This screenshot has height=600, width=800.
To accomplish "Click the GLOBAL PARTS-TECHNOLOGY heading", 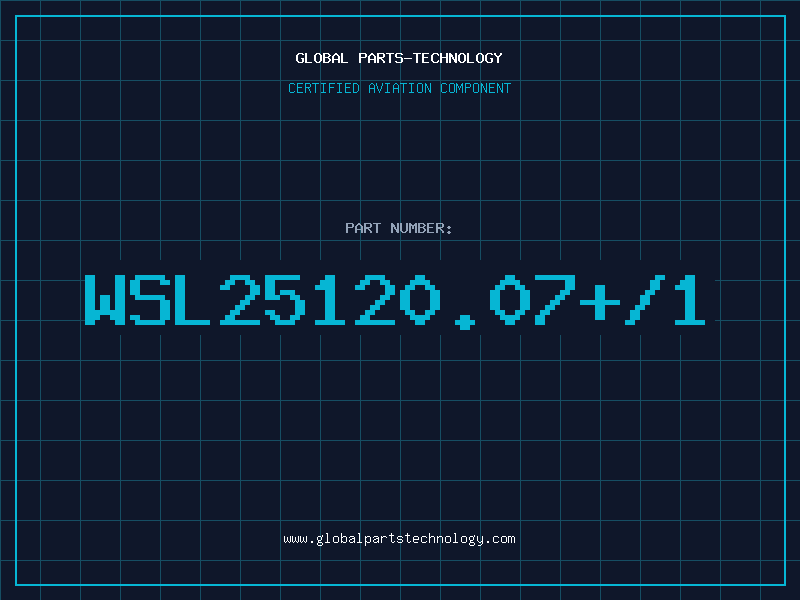I will point(399,58).
